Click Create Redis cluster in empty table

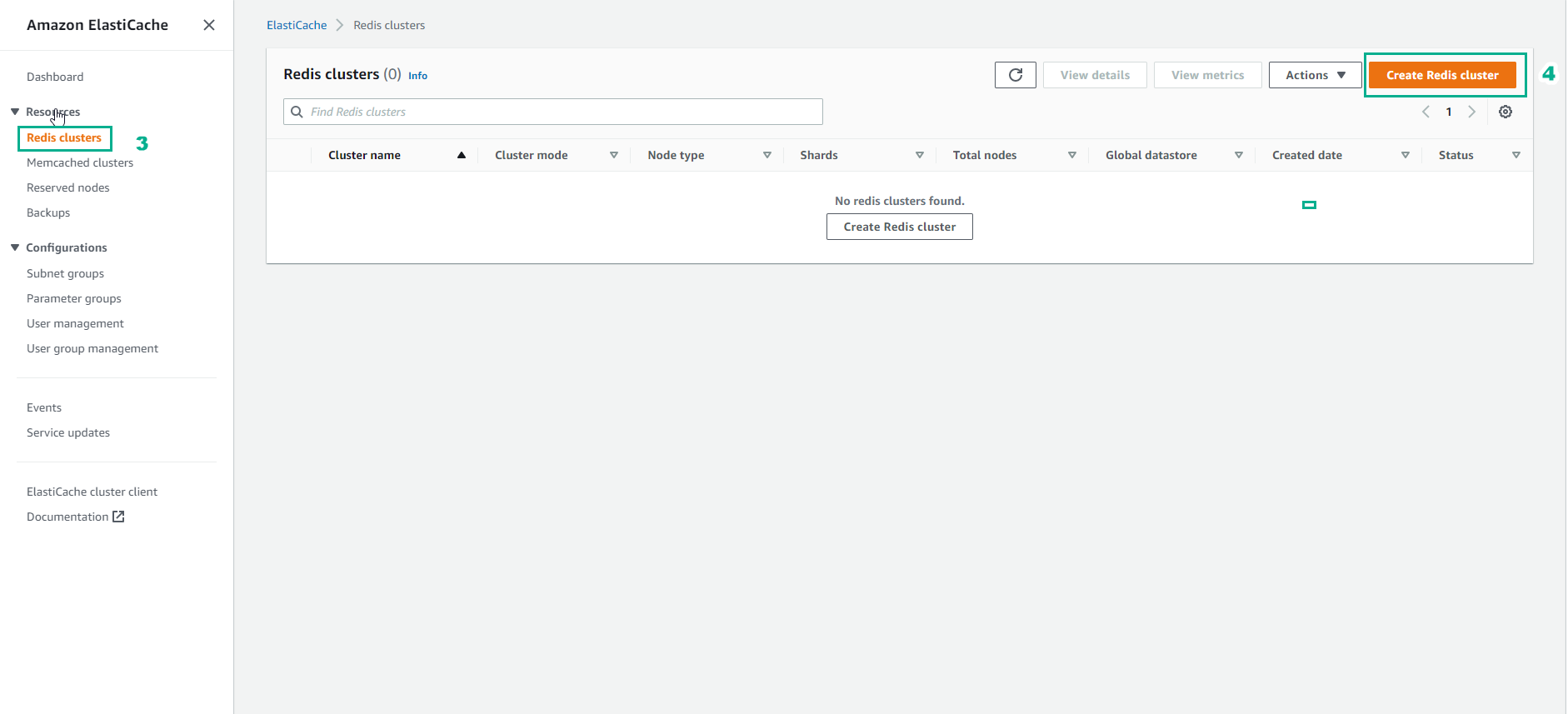point(900,227)
